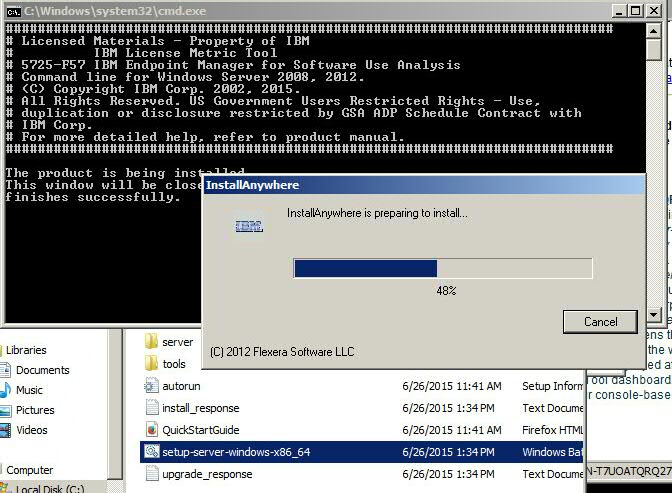Select Music library in the sidebar
Image resolution: width=672 pixels, height=493 pixels.
click(x=29, y=390)
